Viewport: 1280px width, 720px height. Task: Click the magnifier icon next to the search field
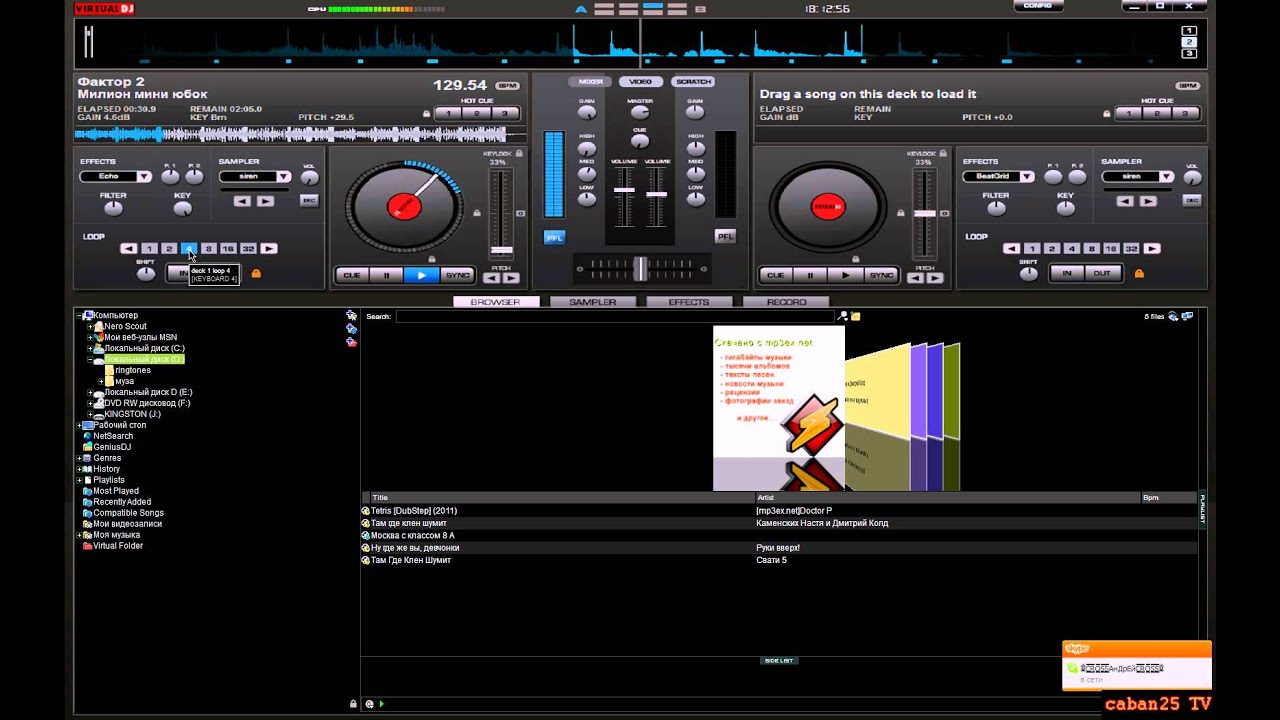(843, 316)
